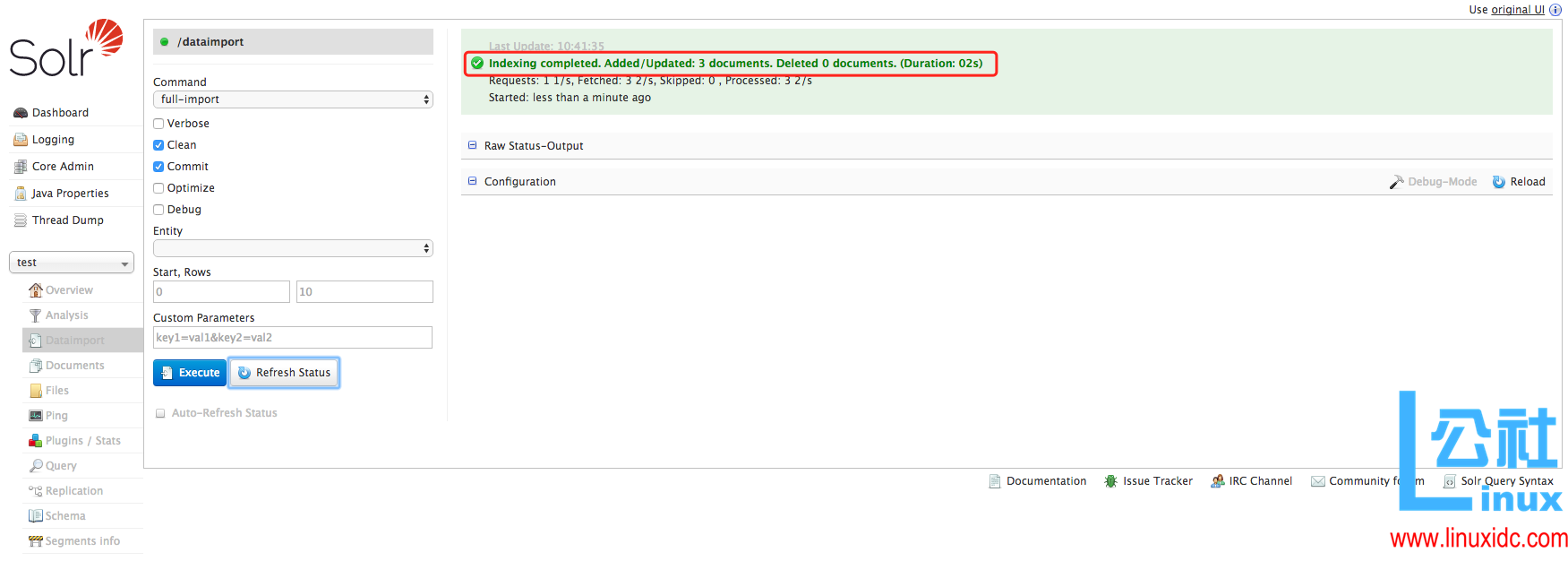Screen dimensions: 1568x561
Task: Click the Thread Dump icon
Action: point(21,220)
